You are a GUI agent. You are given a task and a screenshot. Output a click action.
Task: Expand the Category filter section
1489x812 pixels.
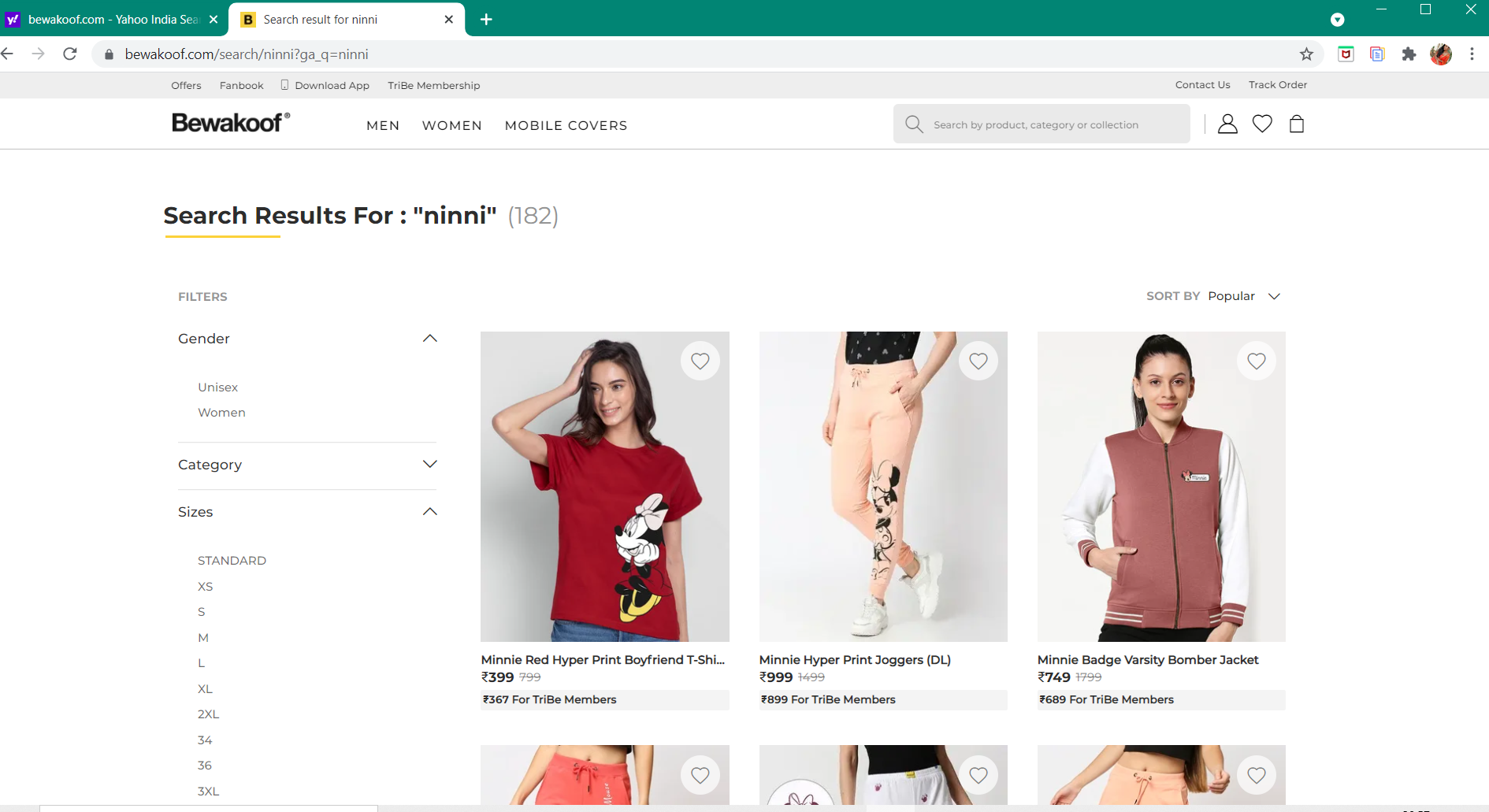[429, 465]
